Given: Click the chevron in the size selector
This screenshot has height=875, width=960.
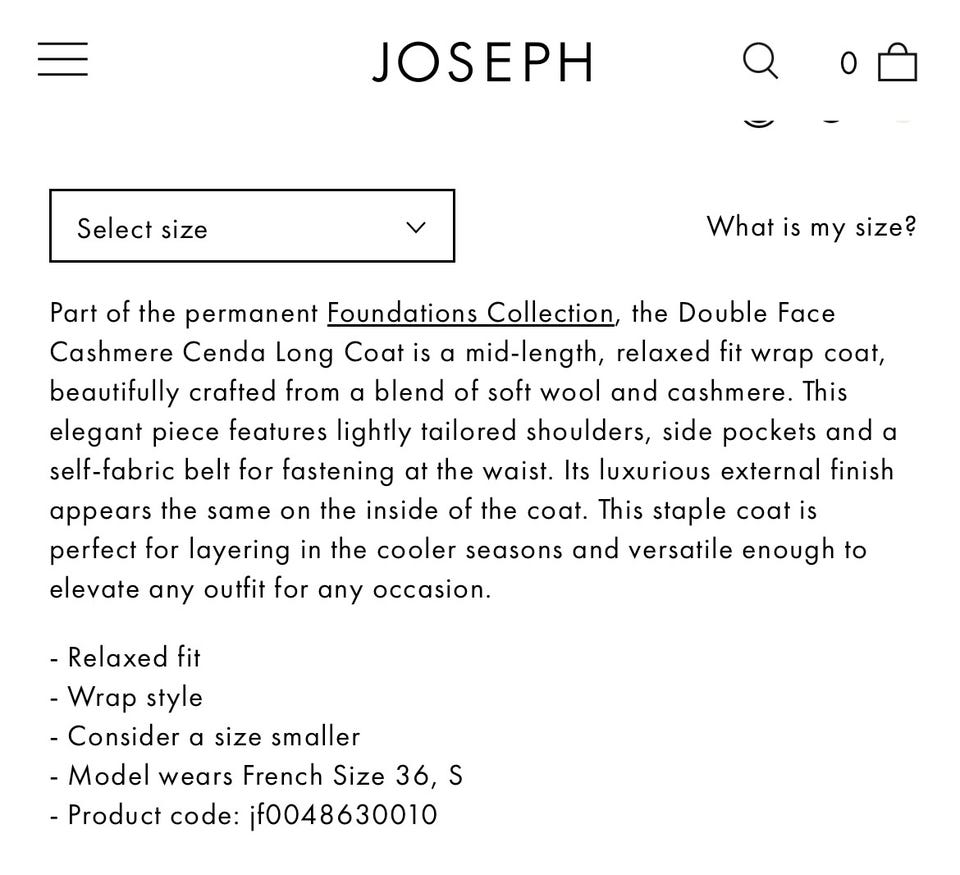Looking at the screenshot, I should 416,227.
